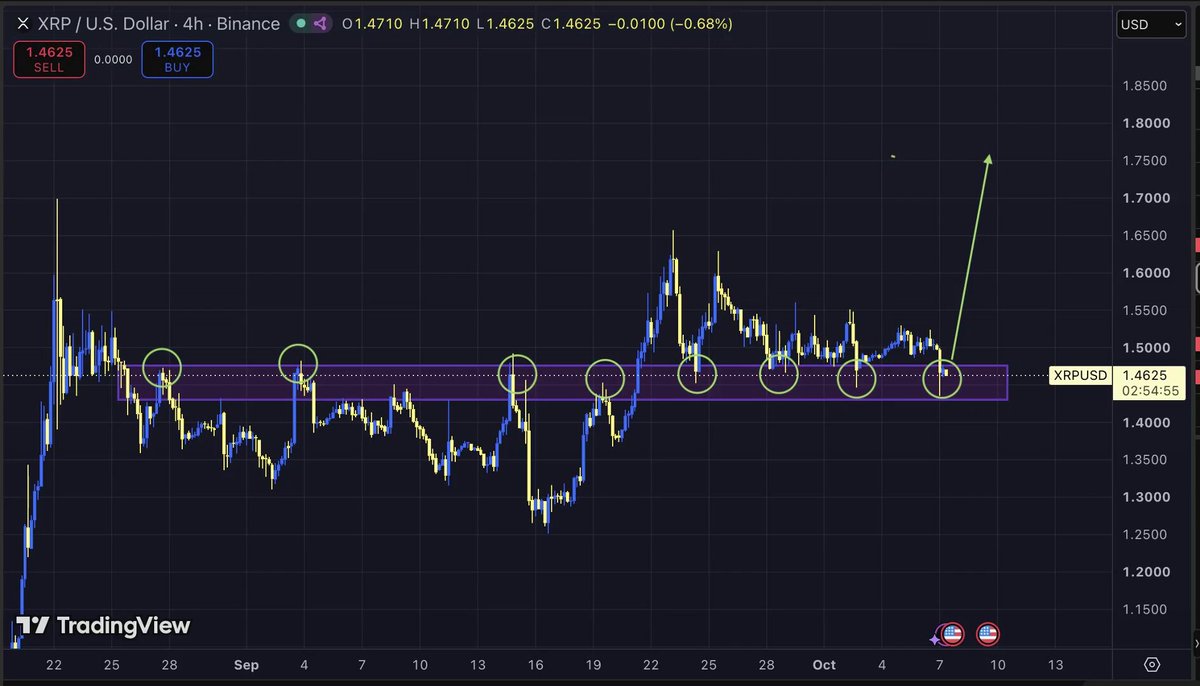Open the purple data-source icon beside Binance
The width and height of the screenshot is (1200, 686).
(321, 23)
